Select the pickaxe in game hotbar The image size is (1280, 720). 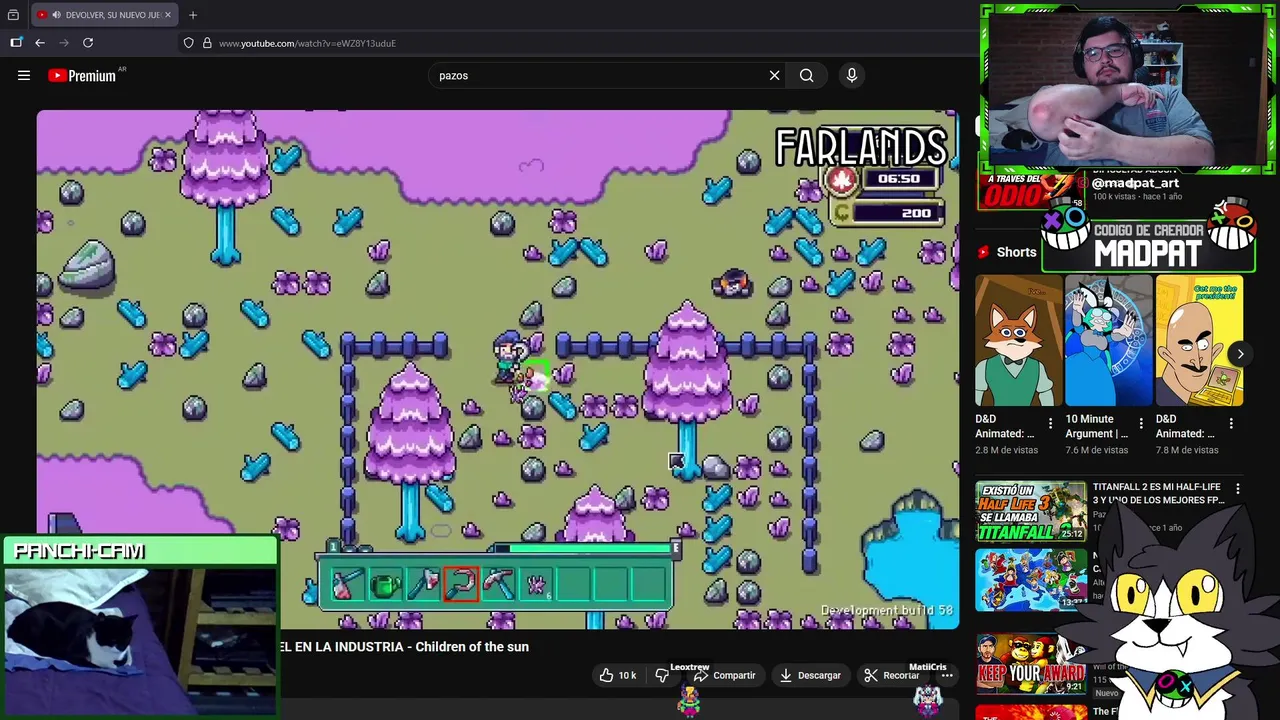click(x=499, y=584)
